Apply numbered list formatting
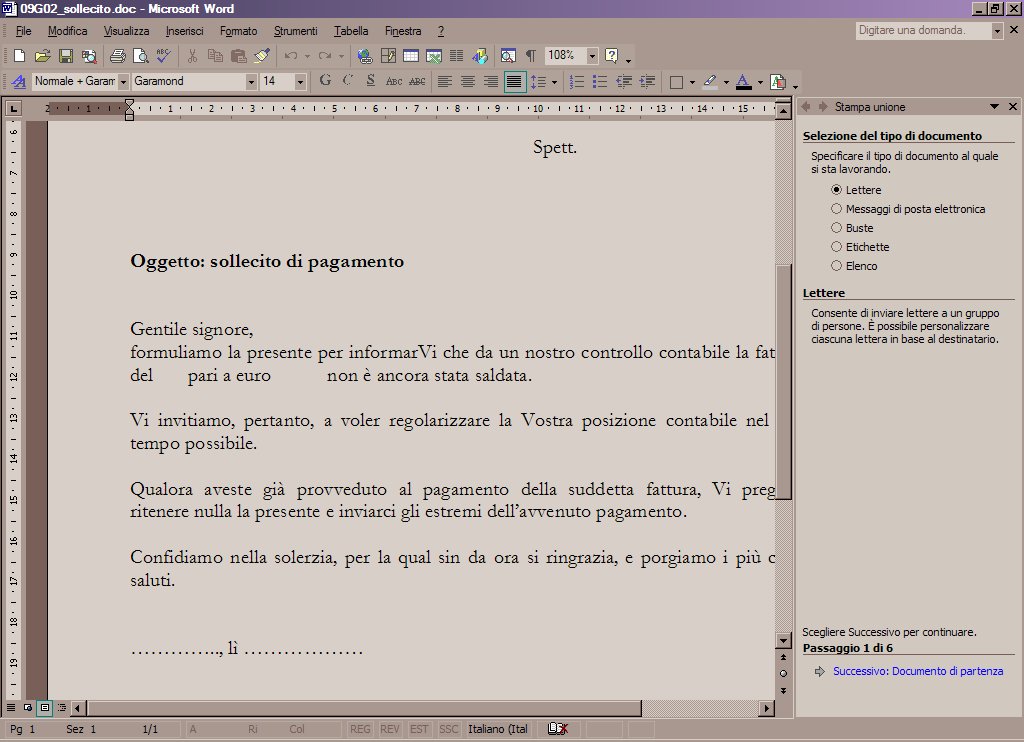This screenshot has width=1024, height=742. (576, 81)
